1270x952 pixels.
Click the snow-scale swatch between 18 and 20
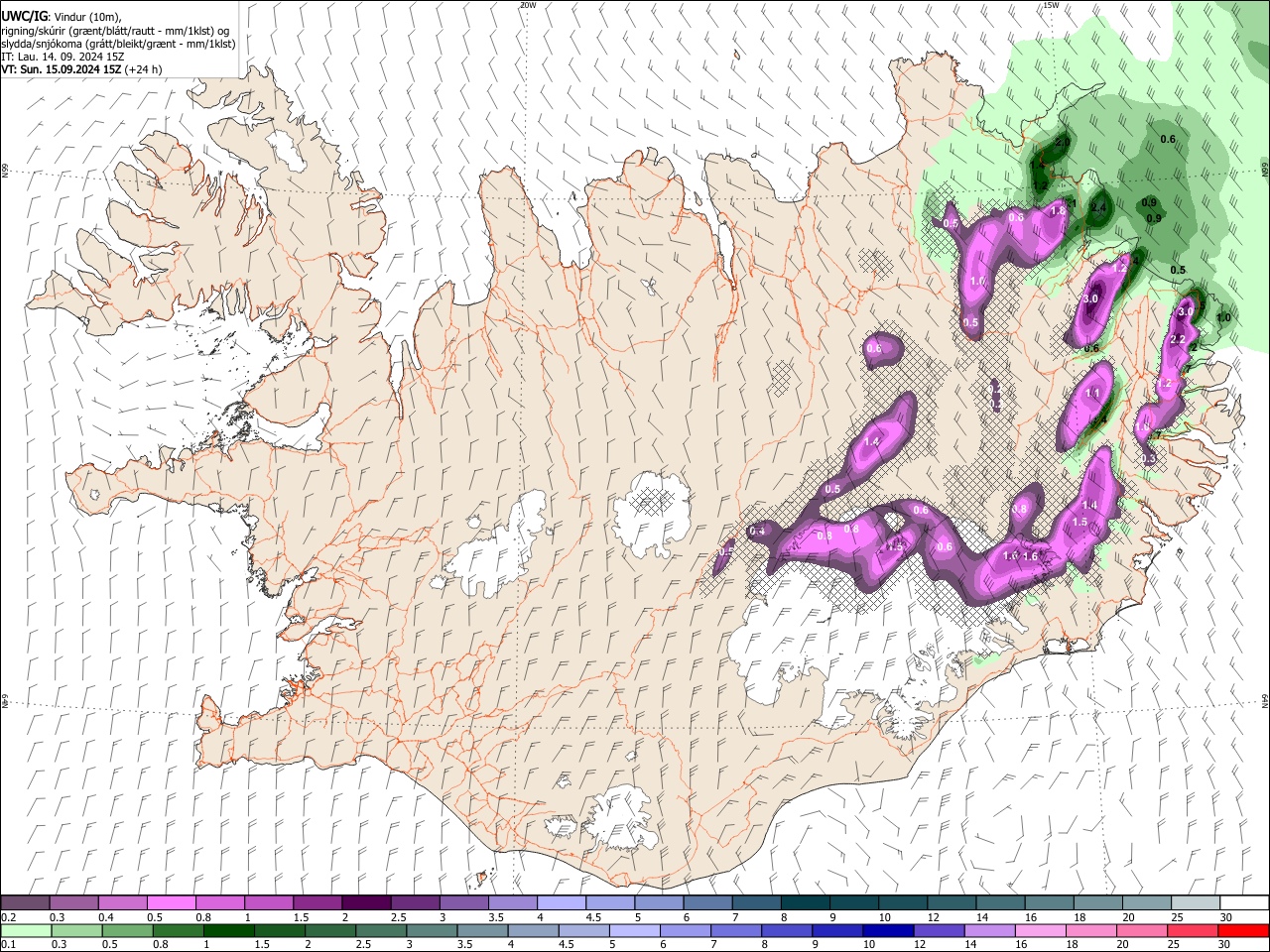tap(1096, 902)
